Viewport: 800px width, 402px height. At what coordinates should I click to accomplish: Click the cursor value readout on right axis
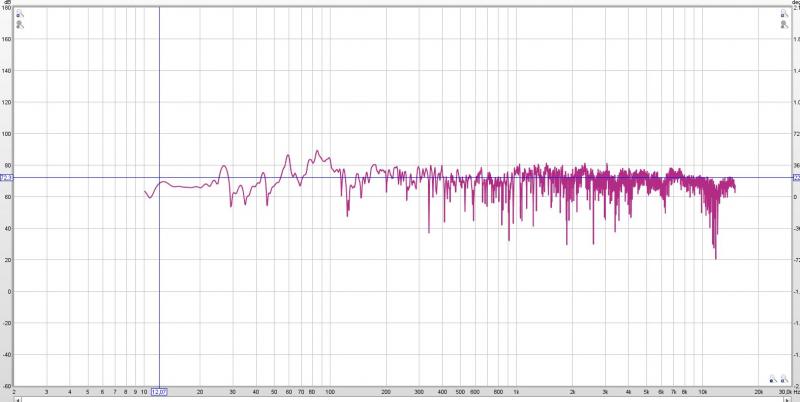point(796,178)
